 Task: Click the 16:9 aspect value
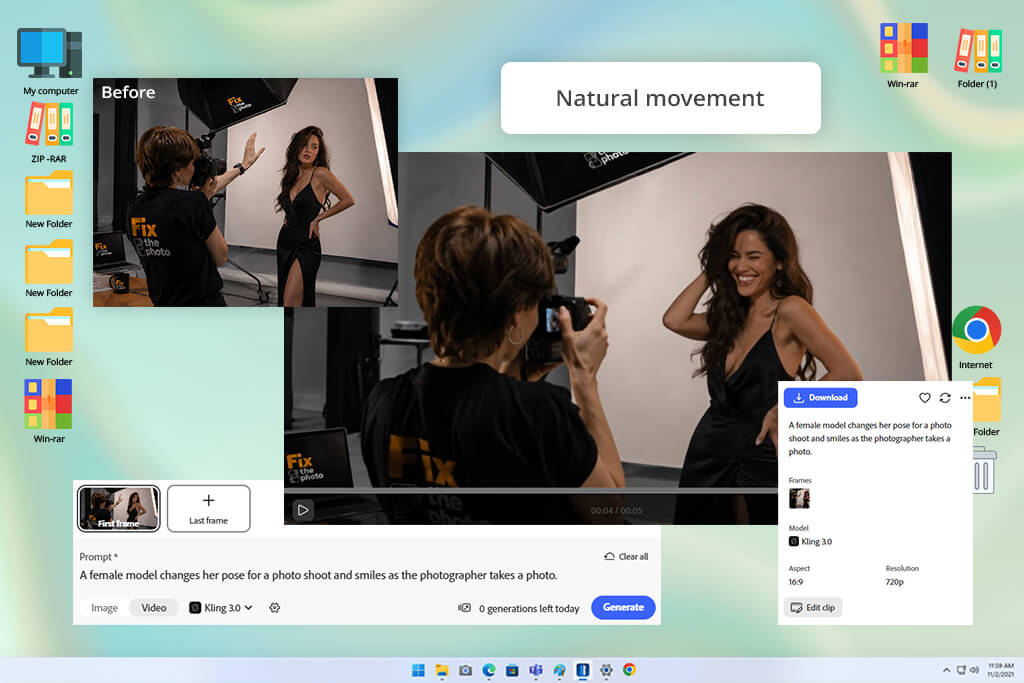(795, 582)
